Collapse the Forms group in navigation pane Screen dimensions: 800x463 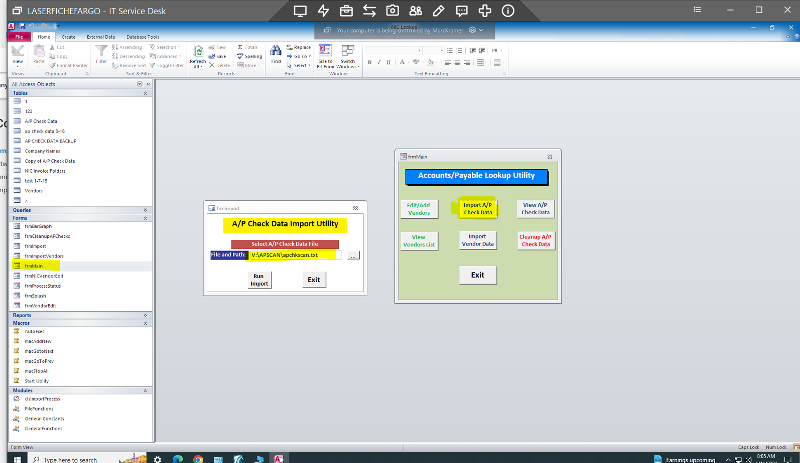coord(145,218)
